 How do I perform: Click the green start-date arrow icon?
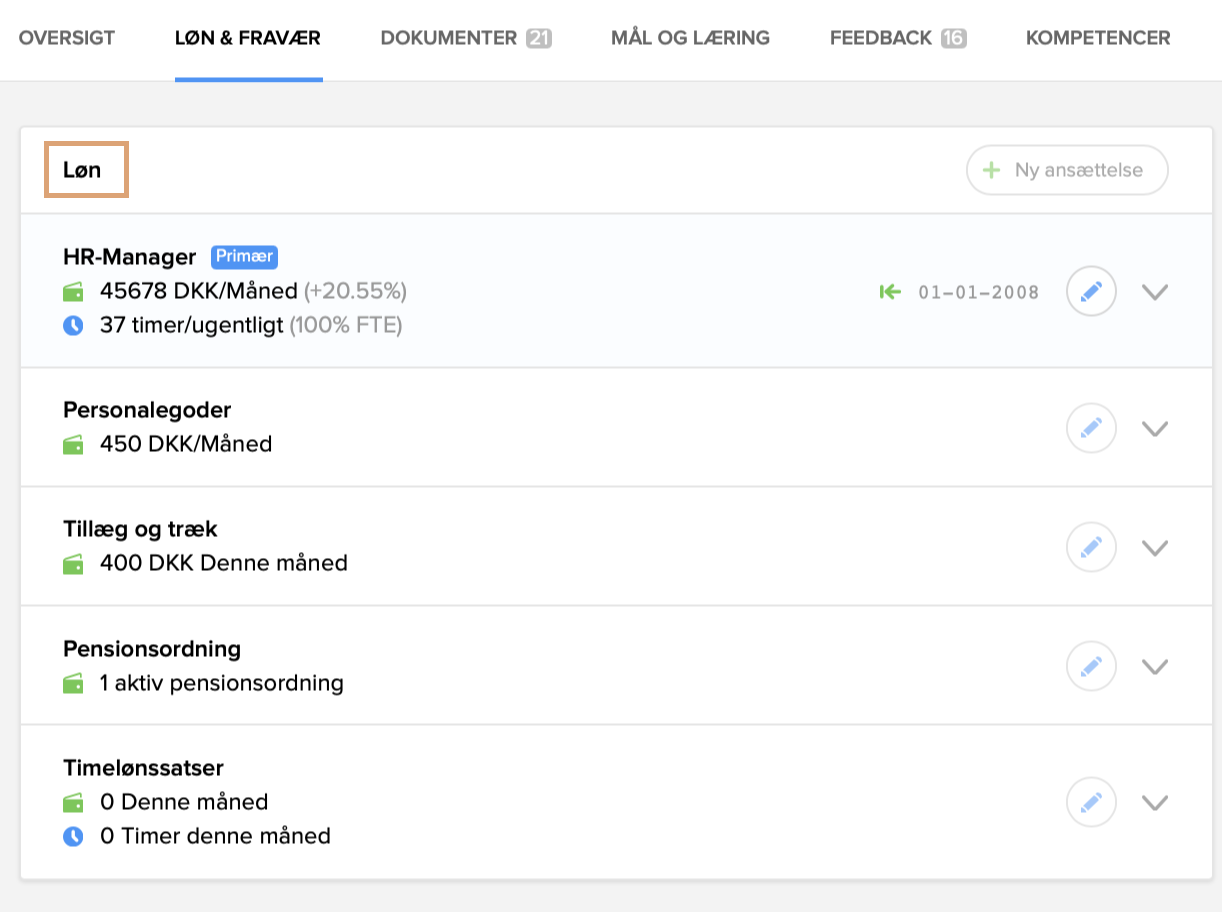click(x=889, y=292)
